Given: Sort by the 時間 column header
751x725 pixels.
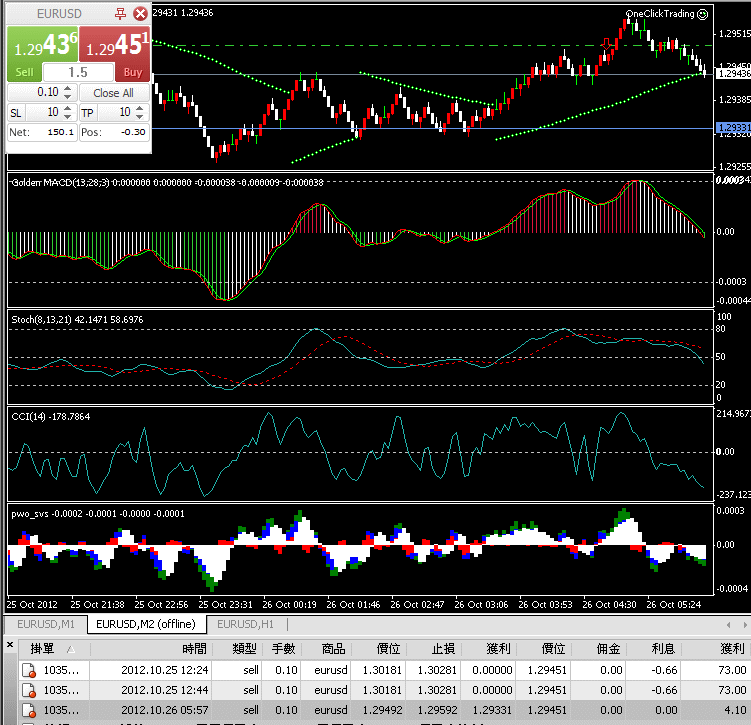Looking at the screenshot, I should click(x=151, y=649).
